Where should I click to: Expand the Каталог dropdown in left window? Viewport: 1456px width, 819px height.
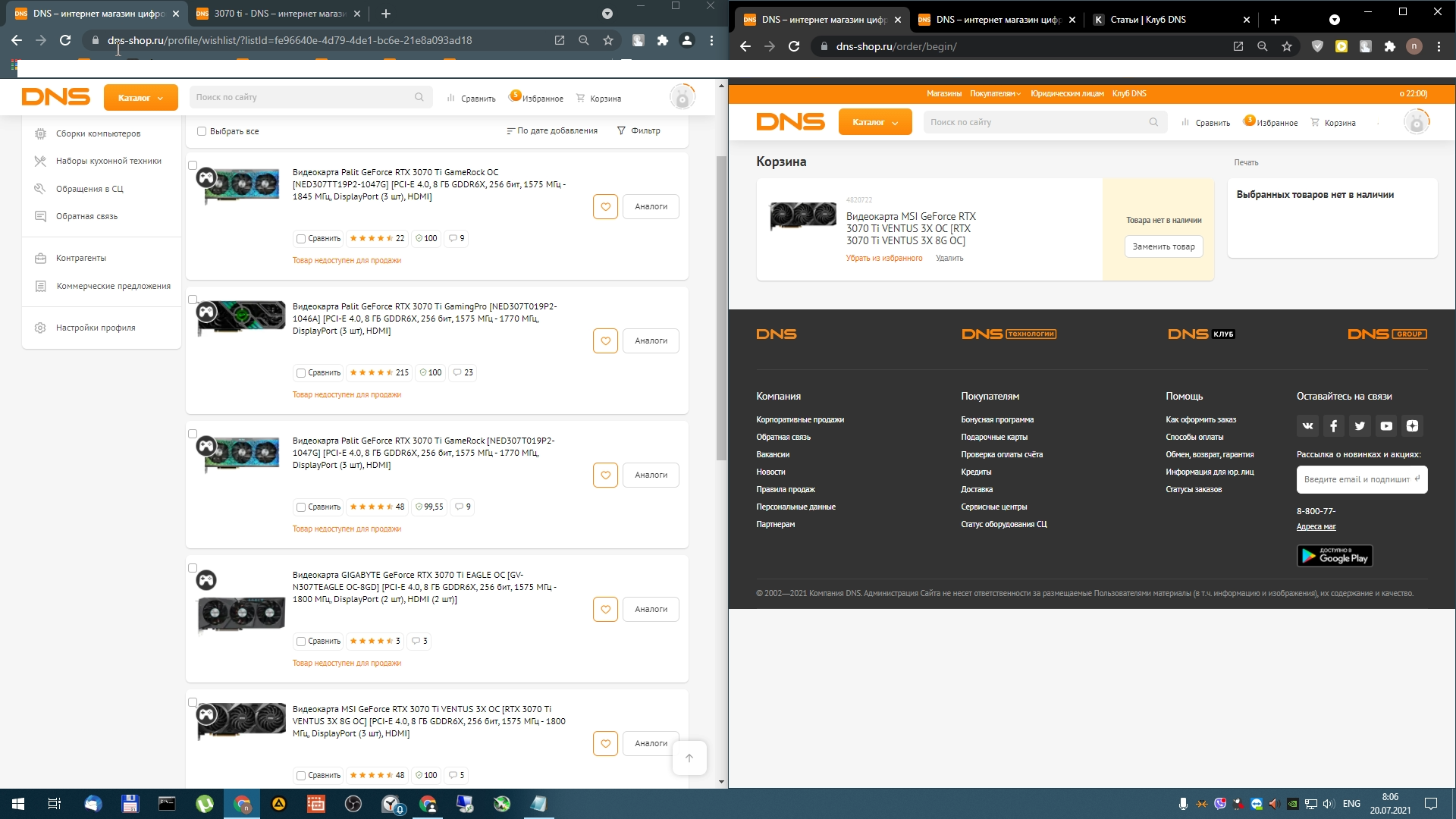[x=140, y=98]
